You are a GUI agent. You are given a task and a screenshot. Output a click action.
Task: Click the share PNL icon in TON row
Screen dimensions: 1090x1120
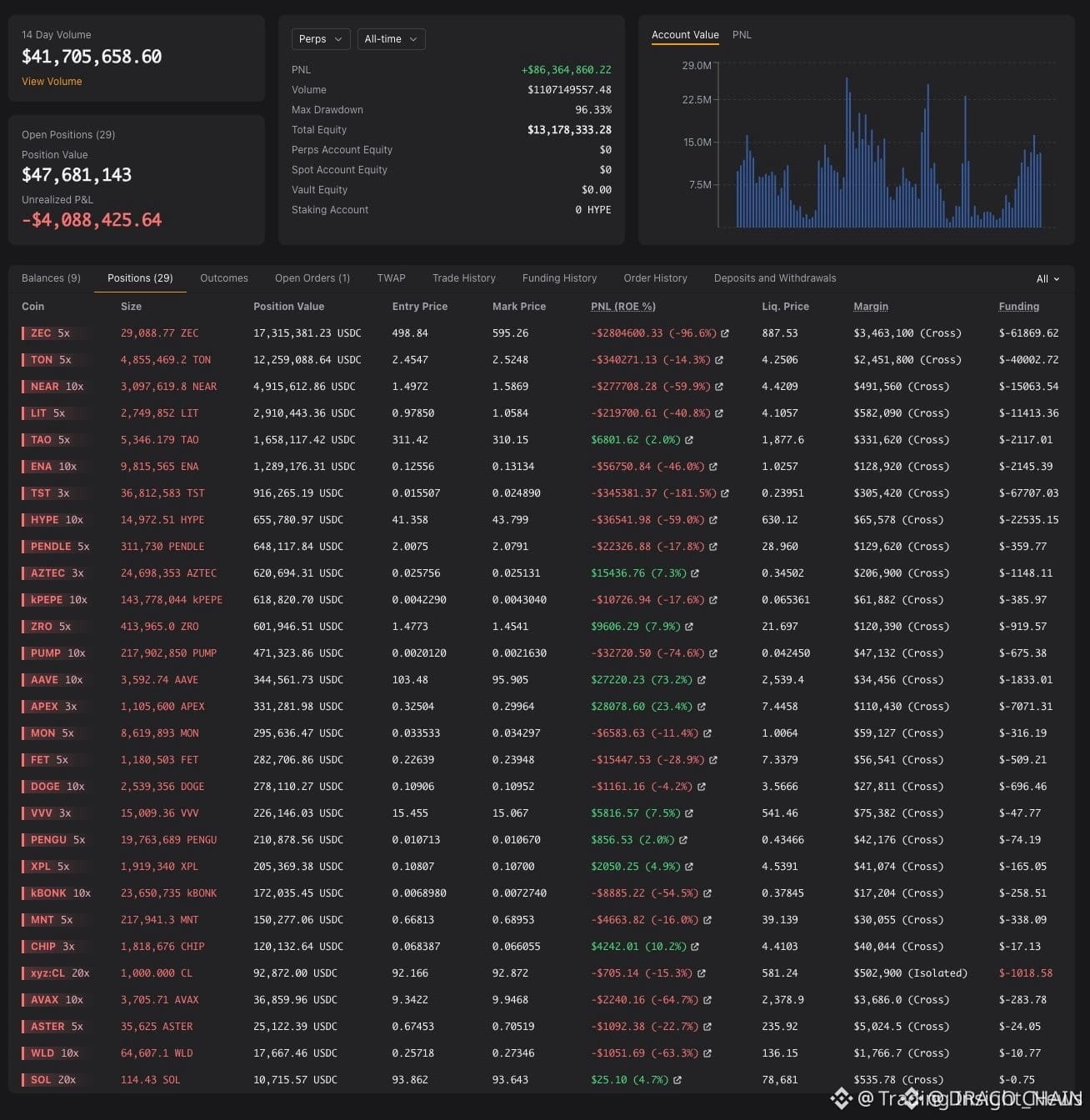[x=719, y=360]
